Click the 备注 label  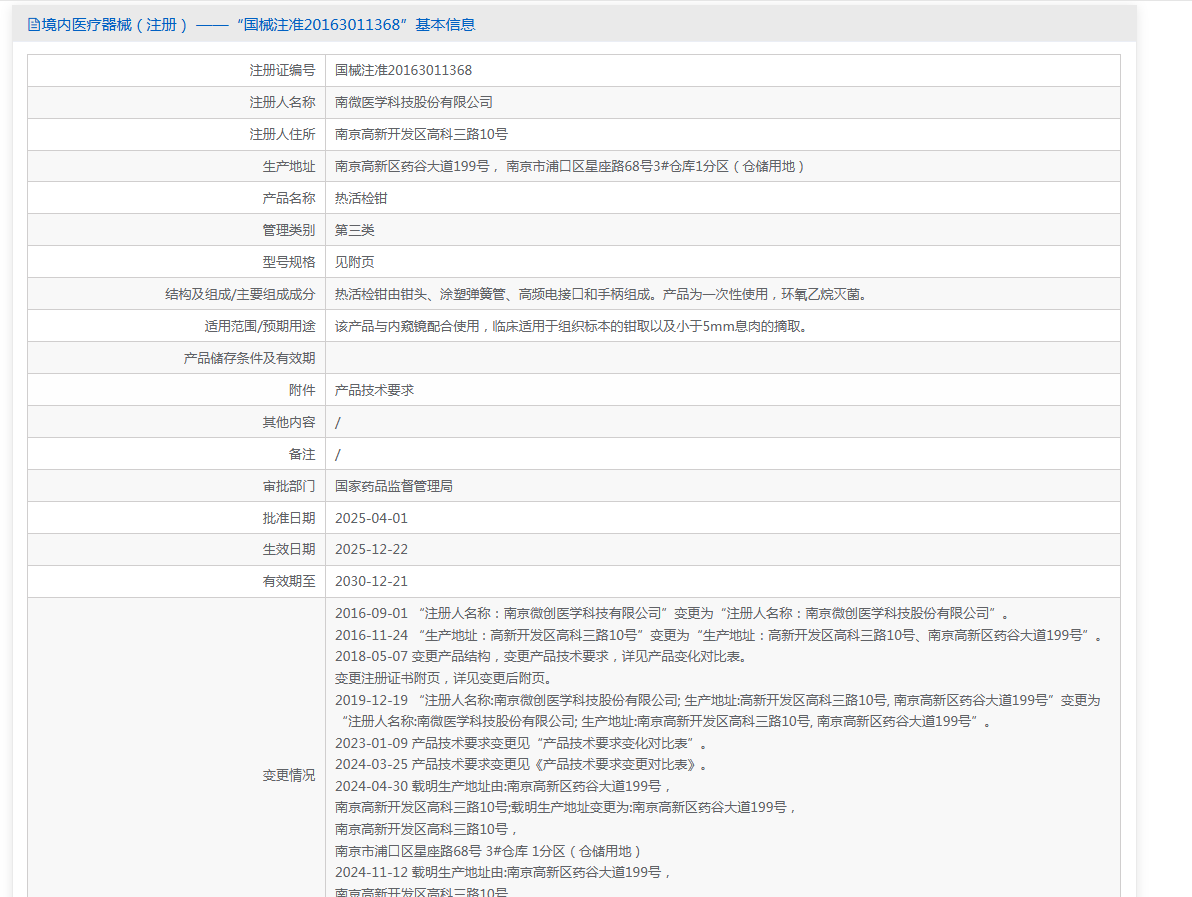pyautogui.click(x=302, y=454)
